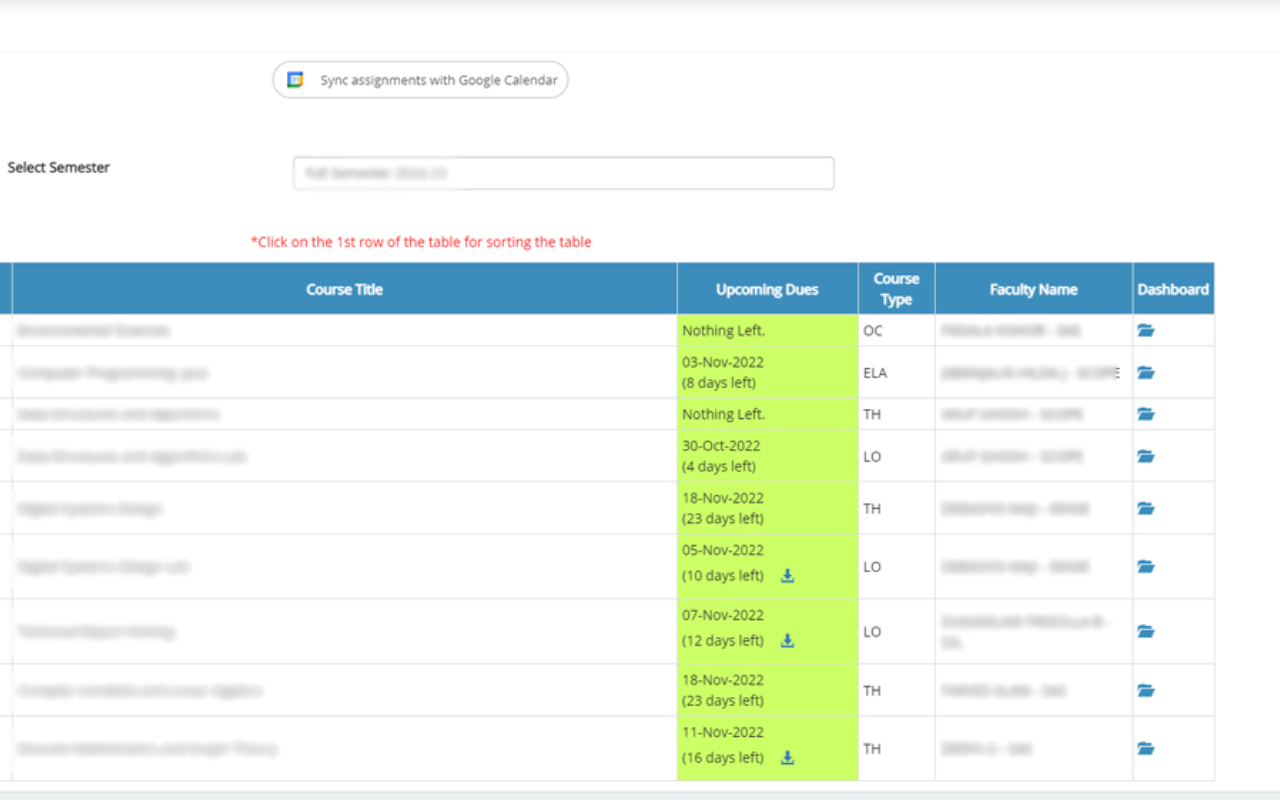
Task: Click the ELA course type cell
Action: [875, 373]
